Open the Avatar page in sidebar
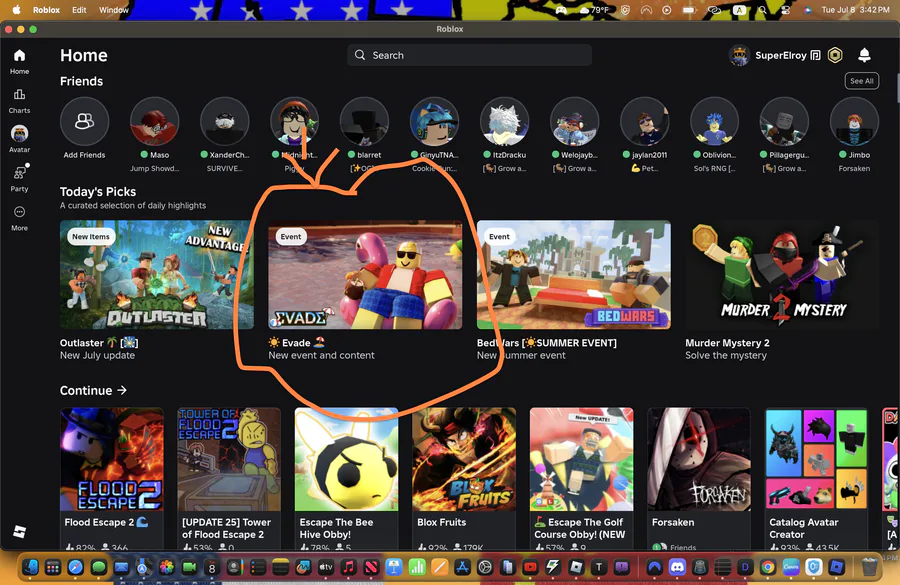Image resolution: width=900 pixels, height=585 pixels. [x=20, y=139]
